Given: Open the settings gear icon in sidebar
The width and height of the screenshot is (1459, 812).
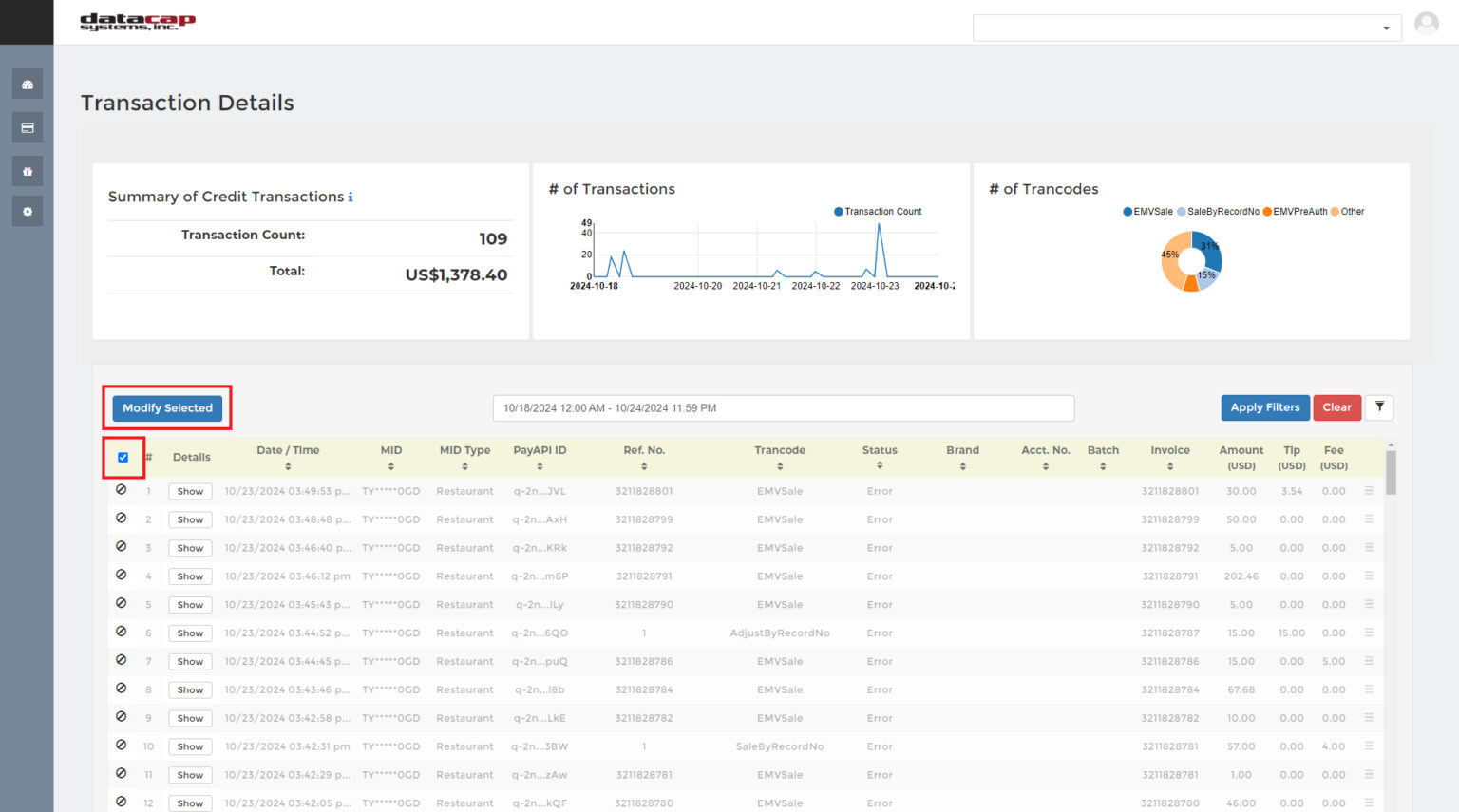Looking at the screenshot, I should (x=28, y=211).
